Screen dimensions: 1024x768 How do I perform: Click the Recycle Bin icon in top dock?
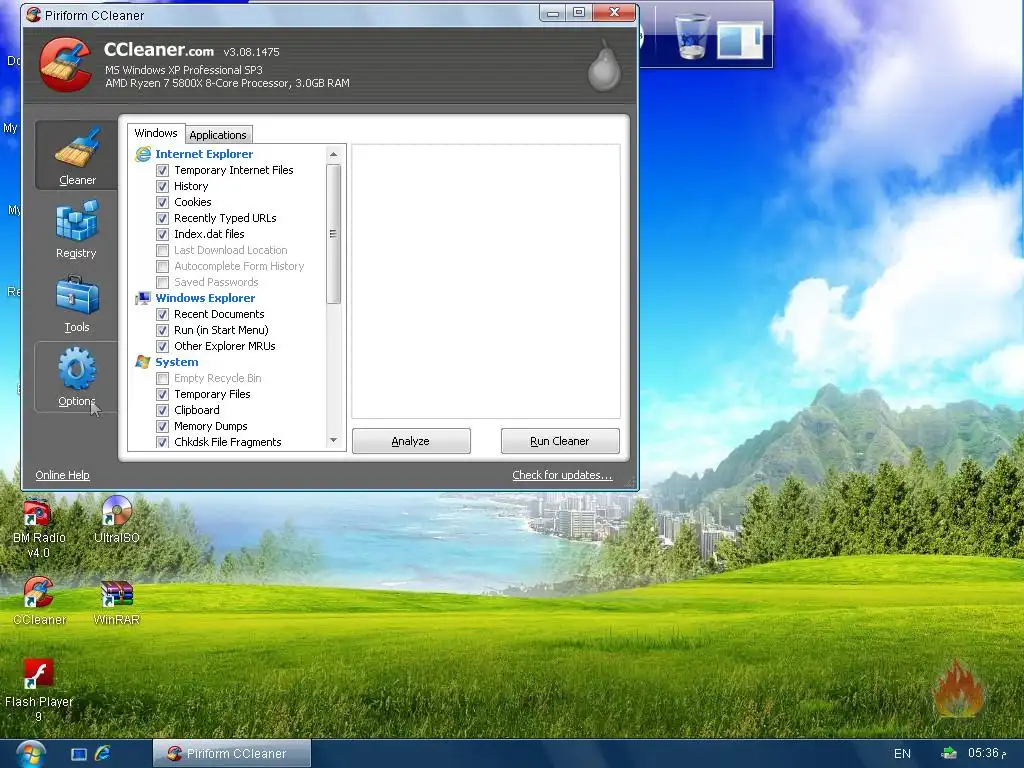pyautogui.click(x=692, y=37)
